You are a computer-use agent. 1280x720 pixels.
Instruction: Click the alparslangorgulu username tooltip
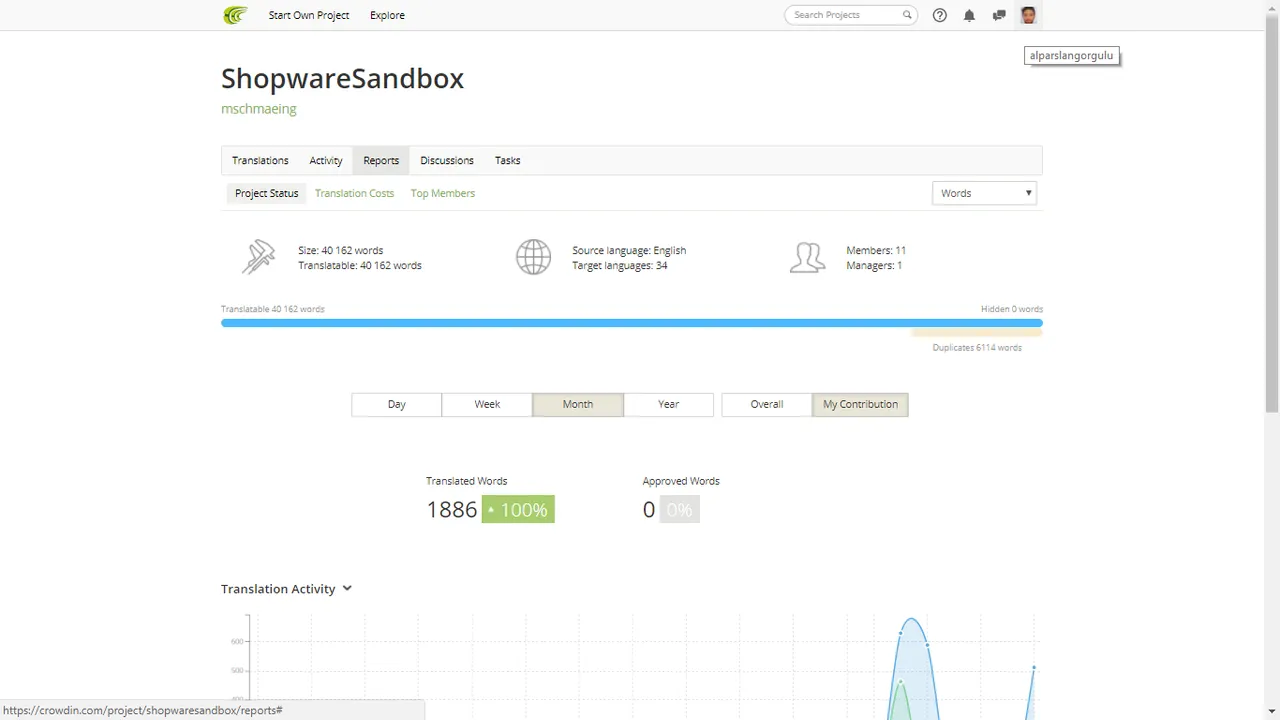(x=1071, y=56)
